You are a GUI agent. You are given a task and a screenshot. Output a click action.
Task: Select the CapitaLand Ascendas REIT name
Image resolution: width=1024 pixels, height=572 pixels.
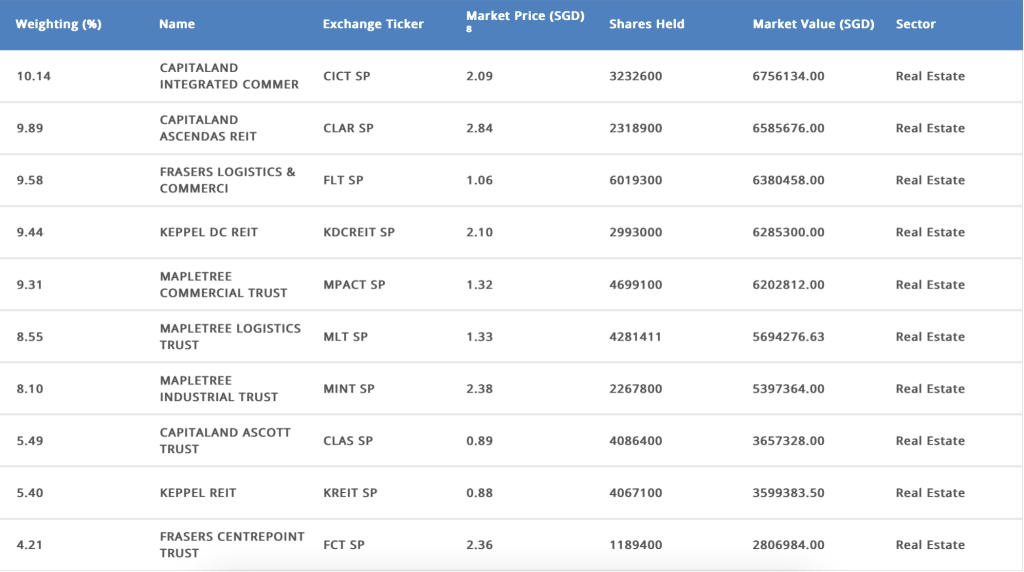coord(208,128)
